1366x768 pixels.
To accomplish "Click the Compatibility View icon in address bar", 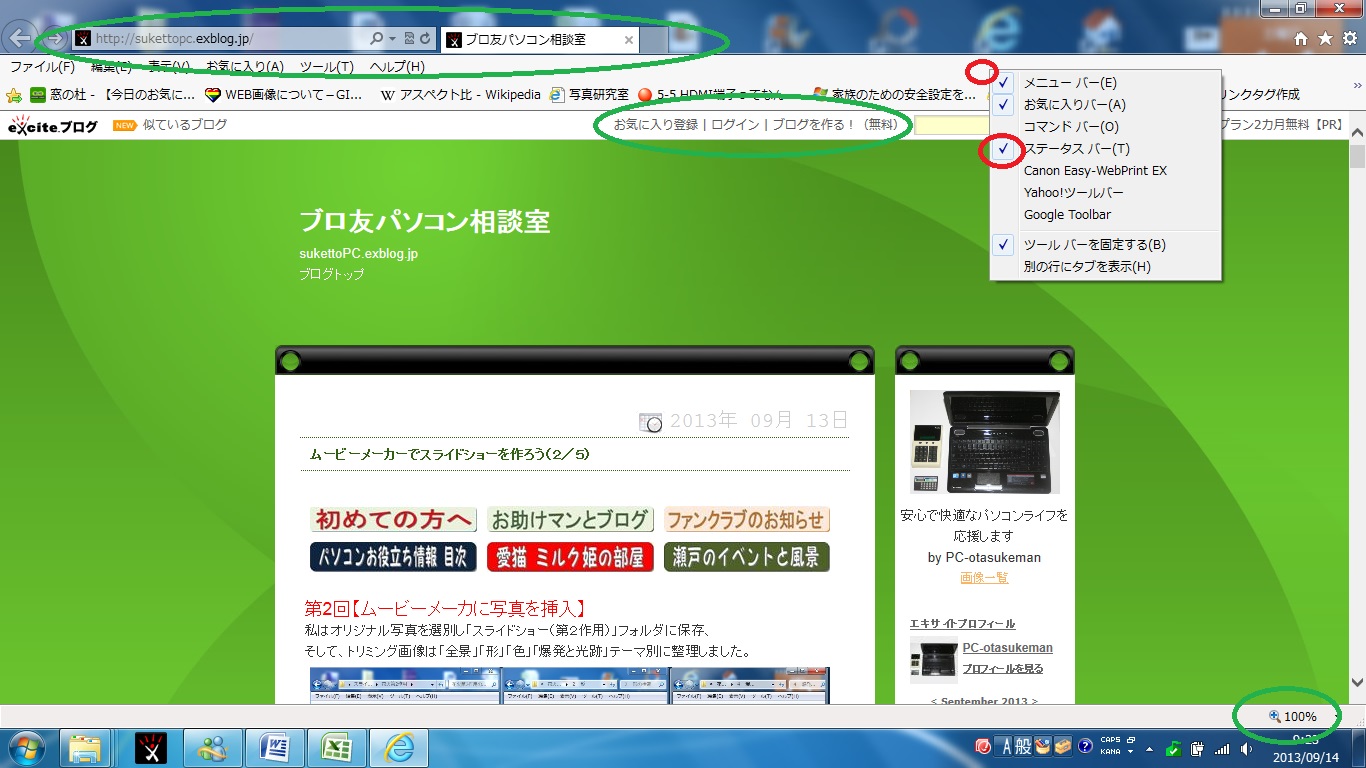I will pos(409,39).
